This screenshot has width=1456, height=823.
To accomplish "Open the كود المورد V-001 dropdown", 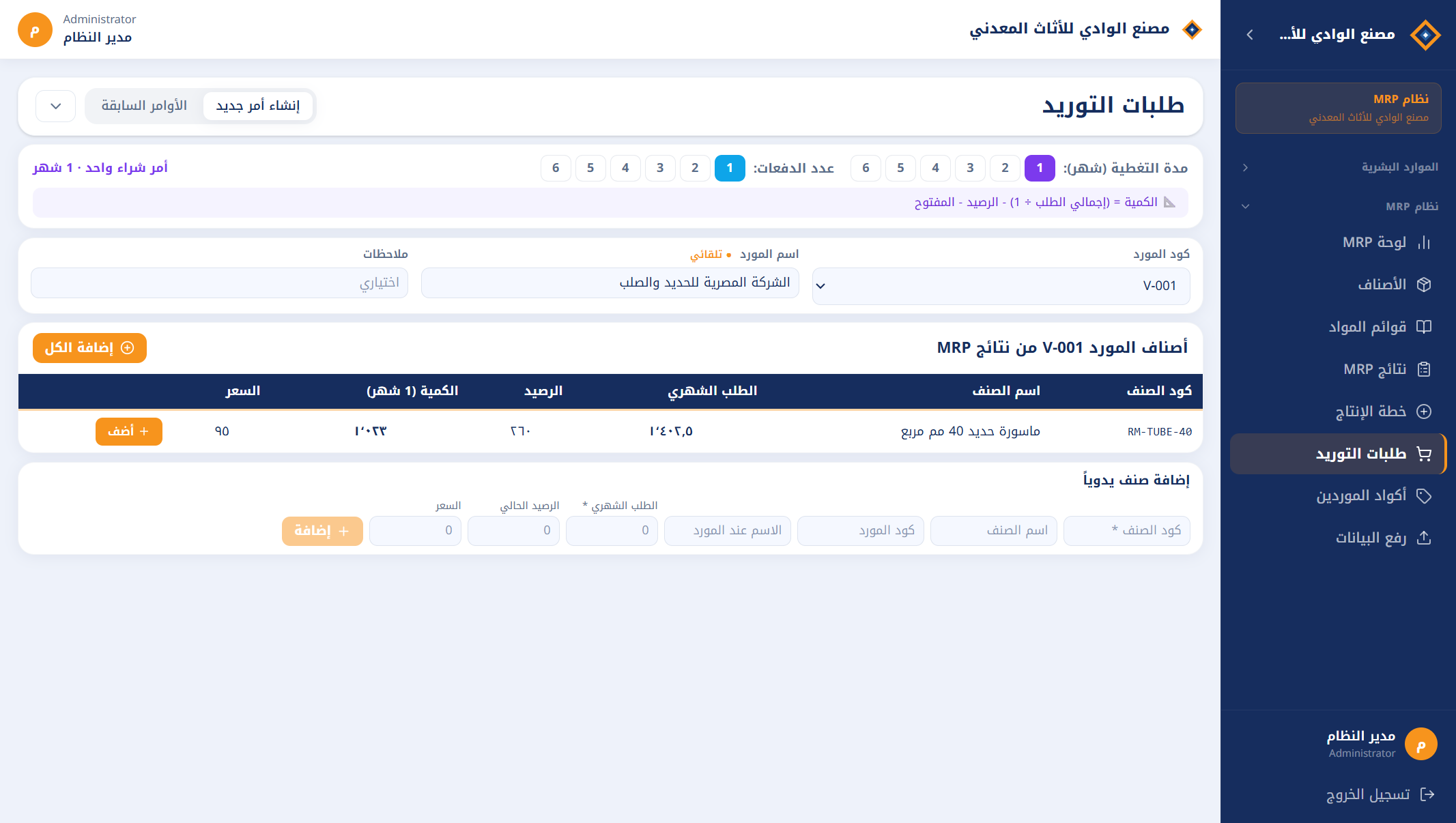I will tap(1001, 286).
